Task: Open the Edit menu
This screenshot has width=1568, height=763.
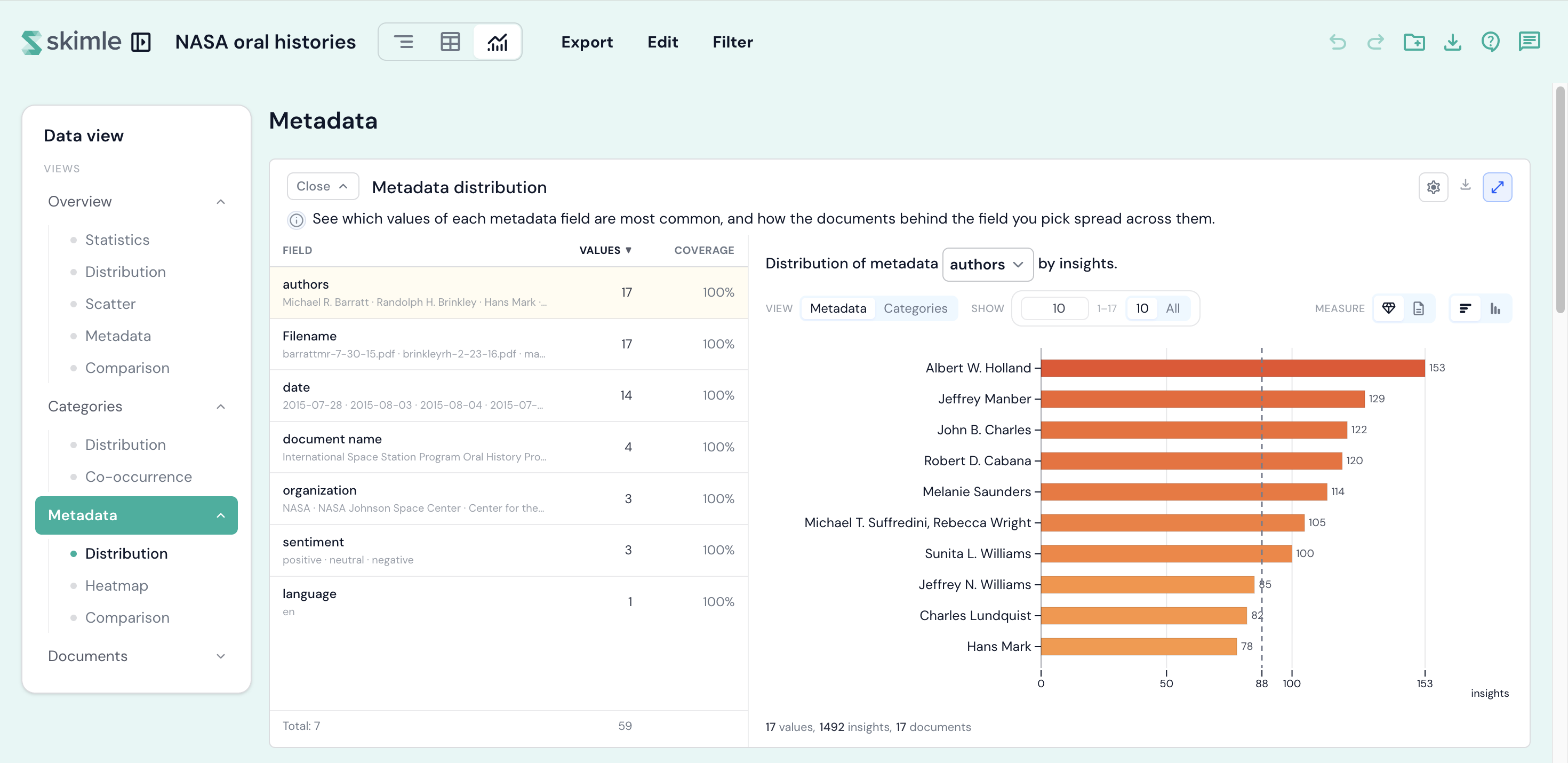Action: (x=662, y=42)
